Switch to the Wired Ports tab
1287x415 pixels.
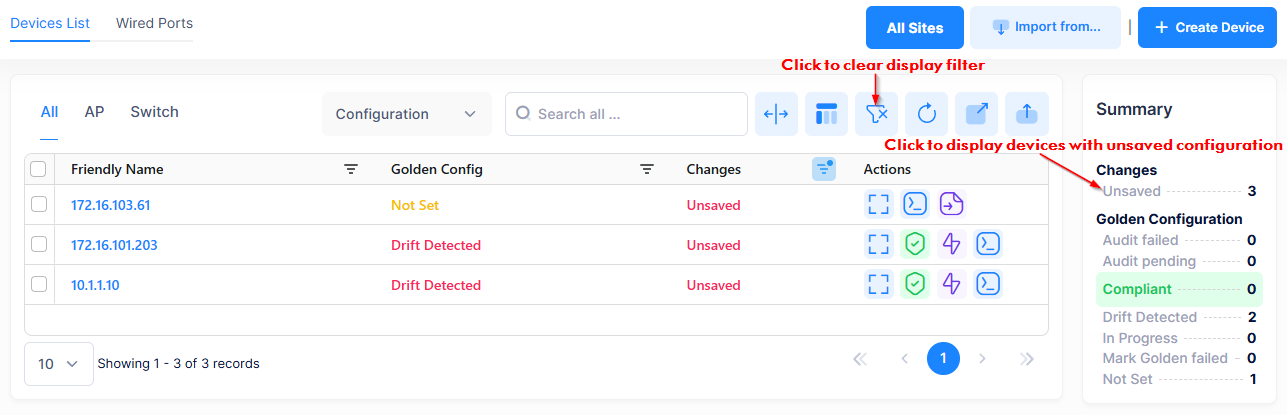click(x=154, y=23)
